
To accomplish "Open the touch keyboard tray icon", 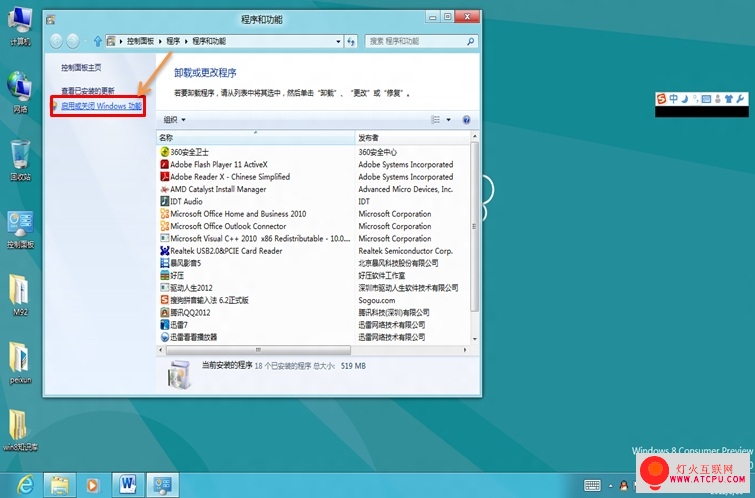I will tap(592, 485).
